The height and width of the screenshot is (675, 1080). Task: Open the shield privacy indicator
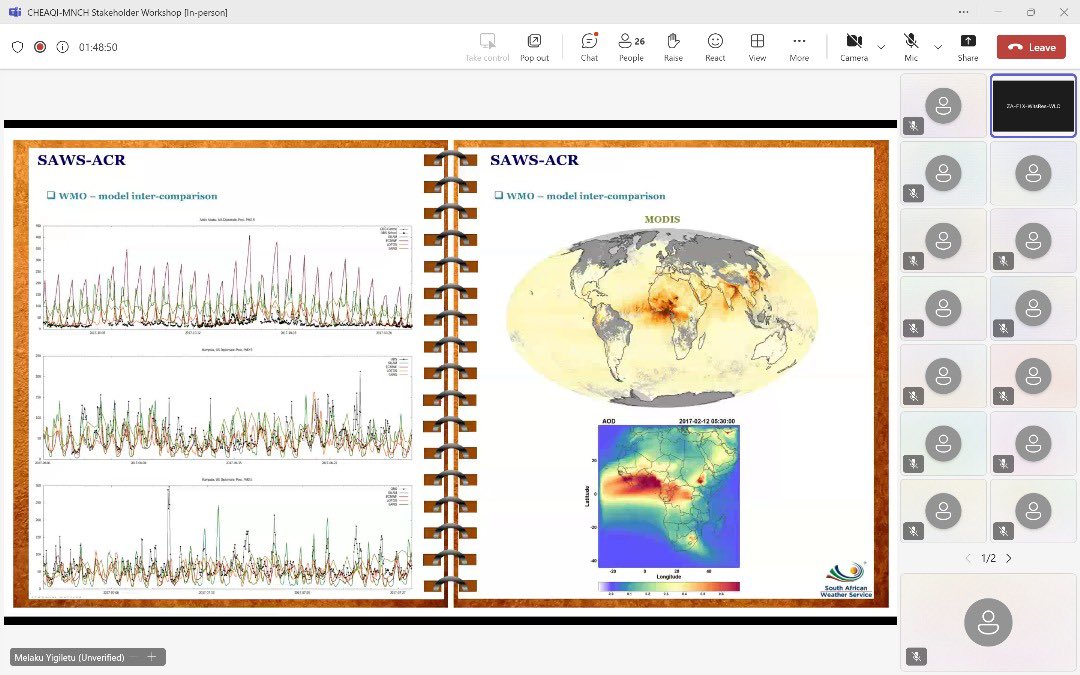[x=18, y=47]
